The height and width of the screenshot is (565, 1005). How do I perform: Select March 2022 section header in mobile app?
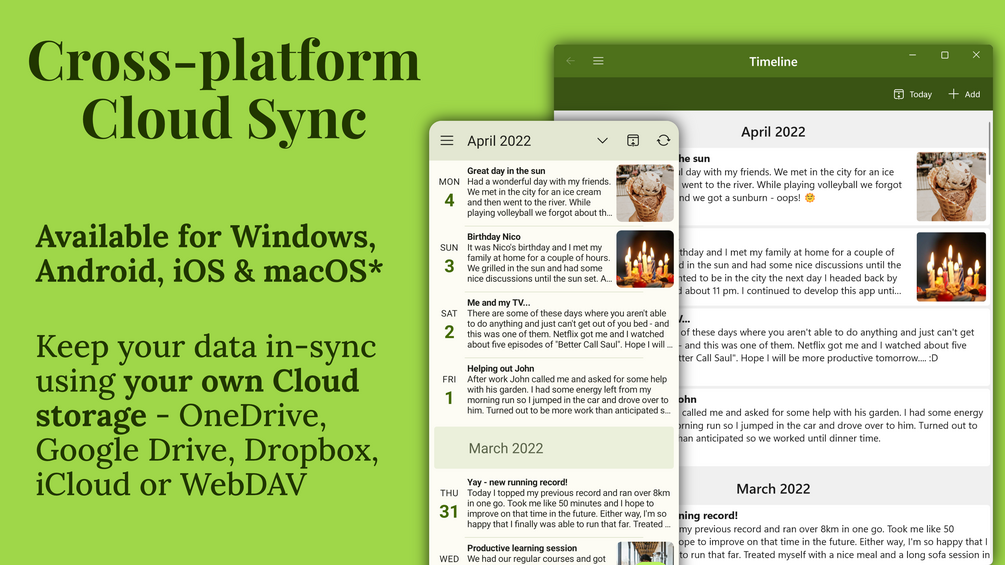tap(554, 448)
